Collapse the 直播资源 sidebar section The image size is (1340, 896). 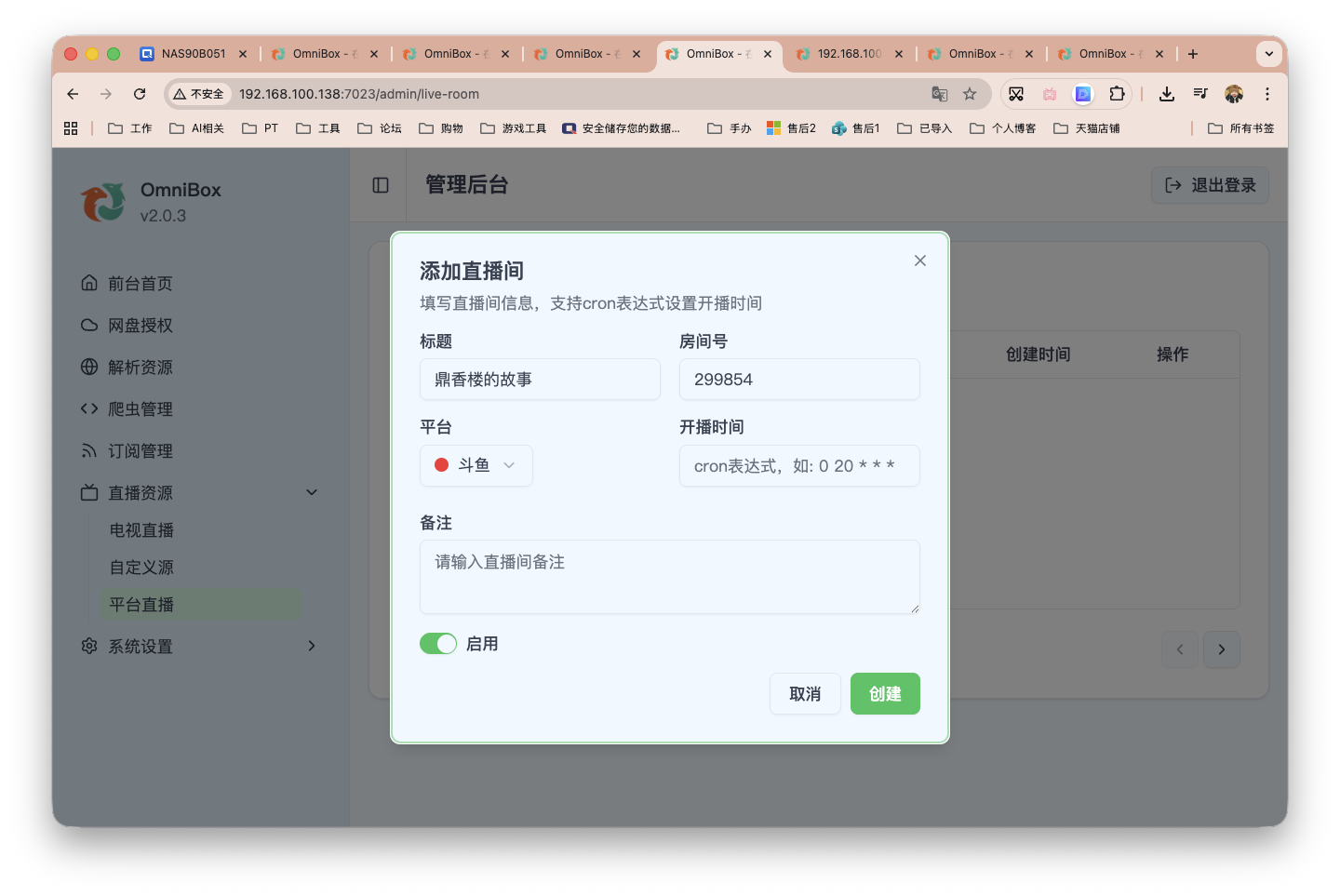point(311,492)
